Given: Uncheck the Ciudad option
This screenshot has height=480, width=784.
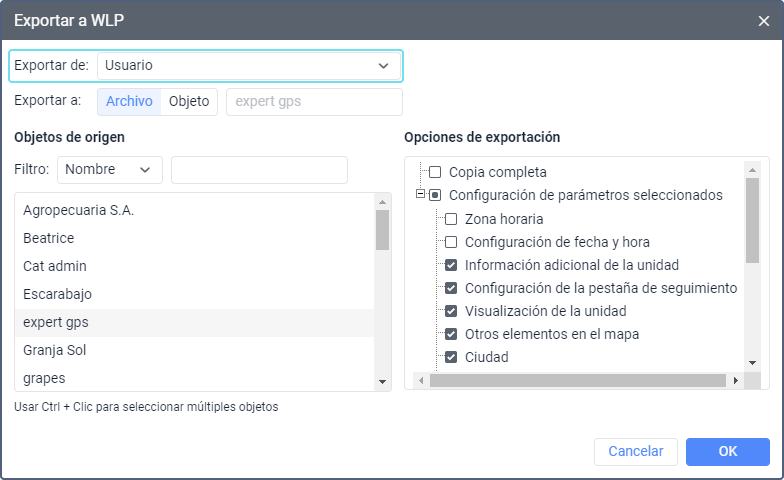Looking at the screenshot, I should coord(451,357).
